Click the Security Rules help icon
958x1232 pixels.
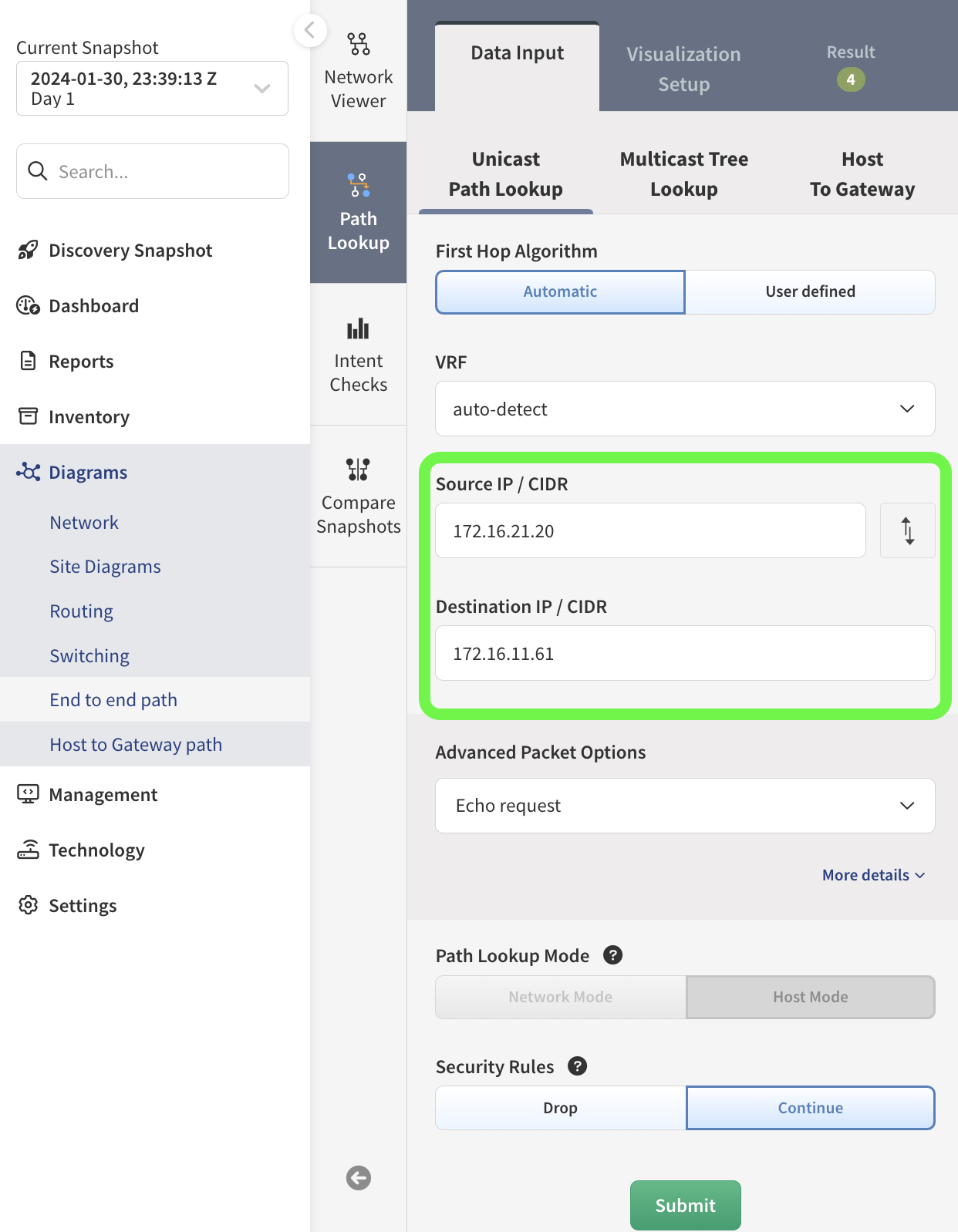(x=577, y=1066)
